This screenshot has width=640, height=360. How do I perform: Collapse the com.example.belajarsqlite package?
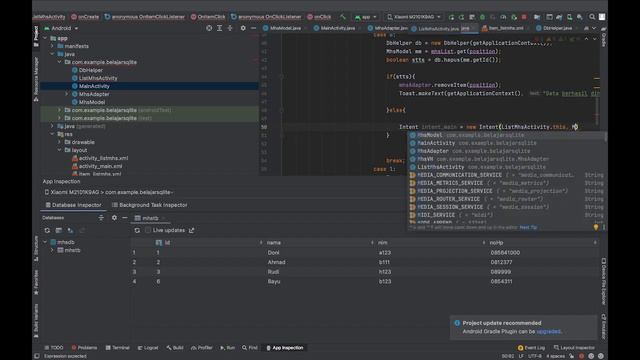pos(60,62)
